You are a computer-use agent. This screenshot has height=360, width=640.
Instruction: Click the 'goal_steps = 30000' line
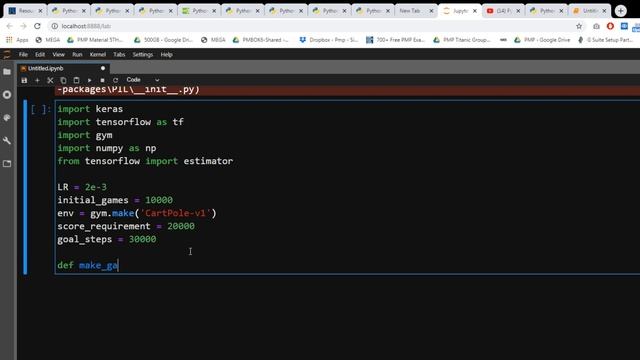pyautogui.click(x=107, y=239)
